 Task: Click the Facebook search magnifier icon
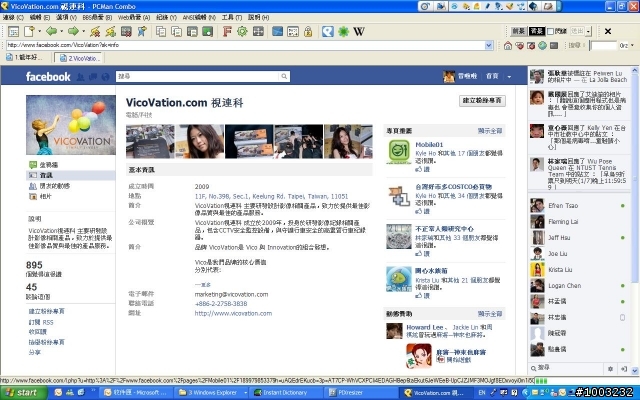tap(284, 76)
